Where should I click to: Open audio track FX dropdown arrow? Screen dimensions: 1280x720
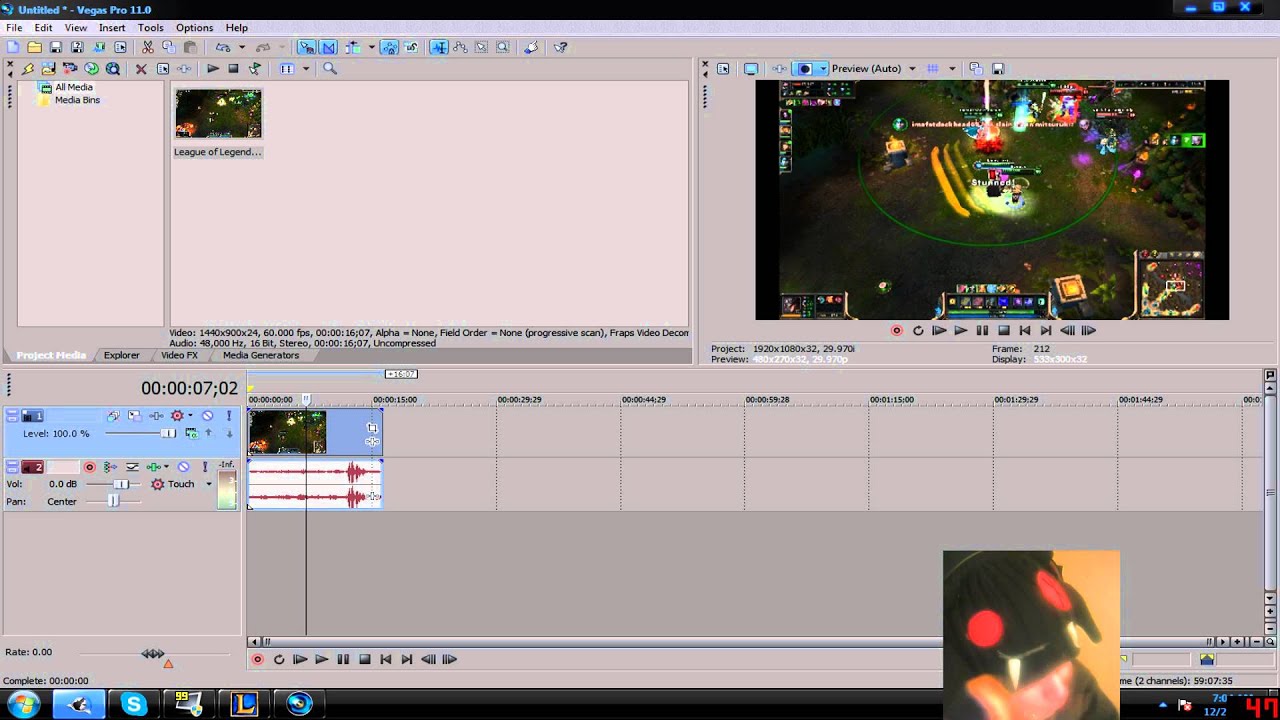(x=165, y=467)
